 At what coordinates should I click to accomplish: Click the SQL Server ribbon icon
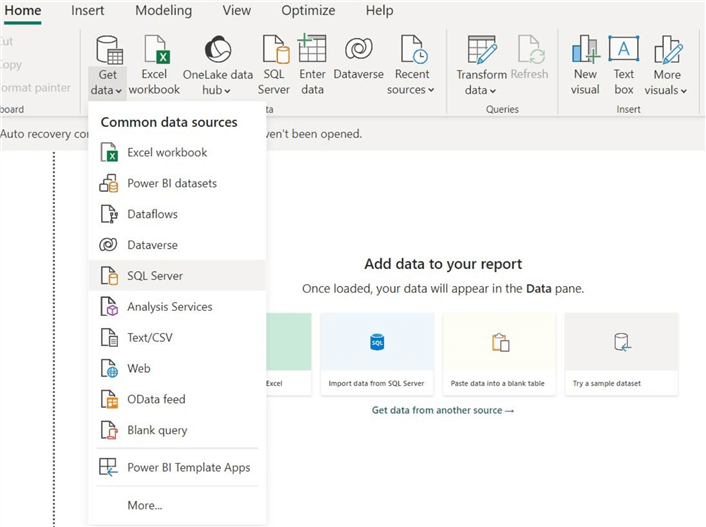(x=276, y=49)
